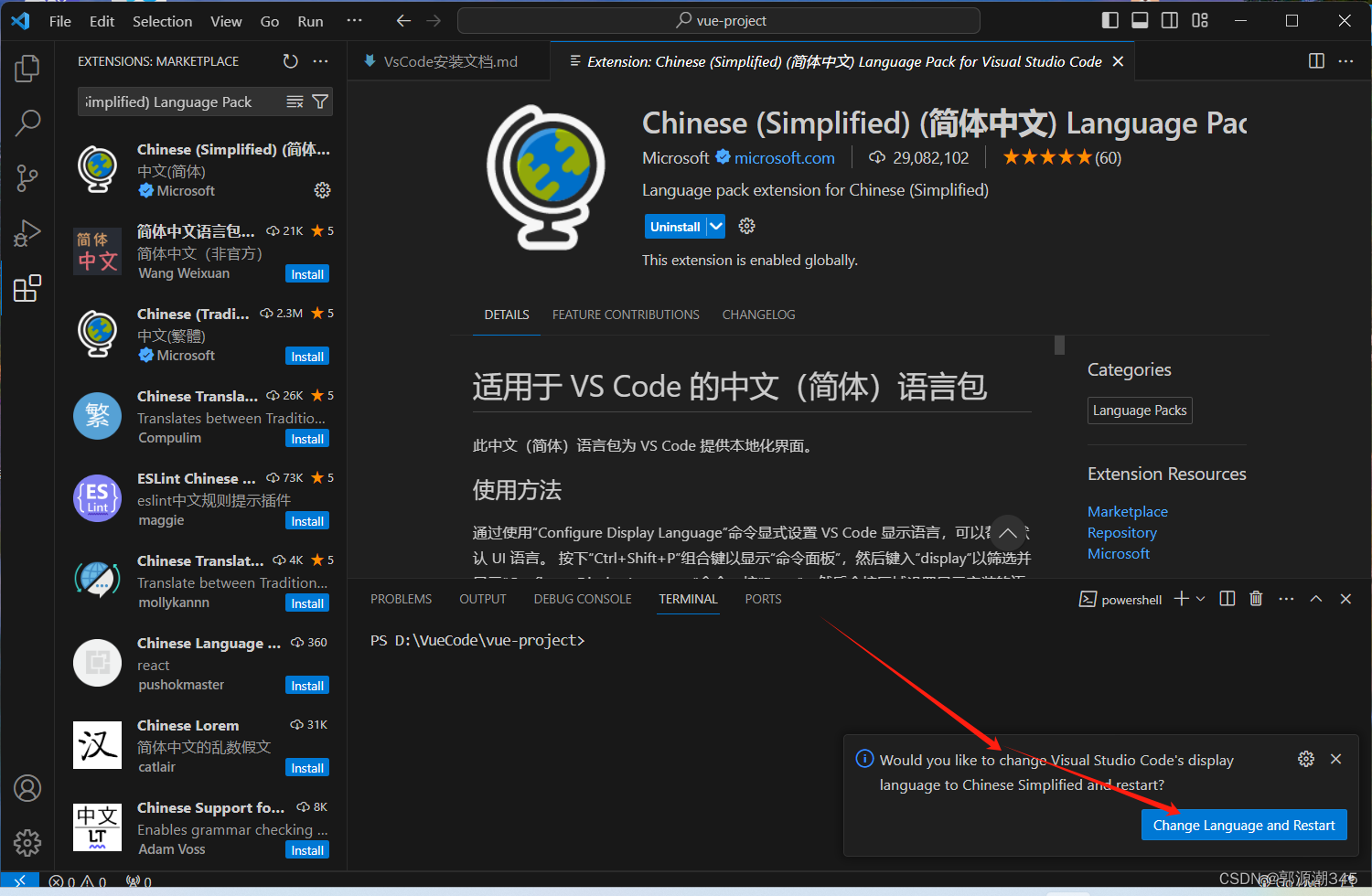Image resolution: width=1372 pixels, height=896 pixels.
Task: Open the remote window status bar icon
Action: [19, 881]
